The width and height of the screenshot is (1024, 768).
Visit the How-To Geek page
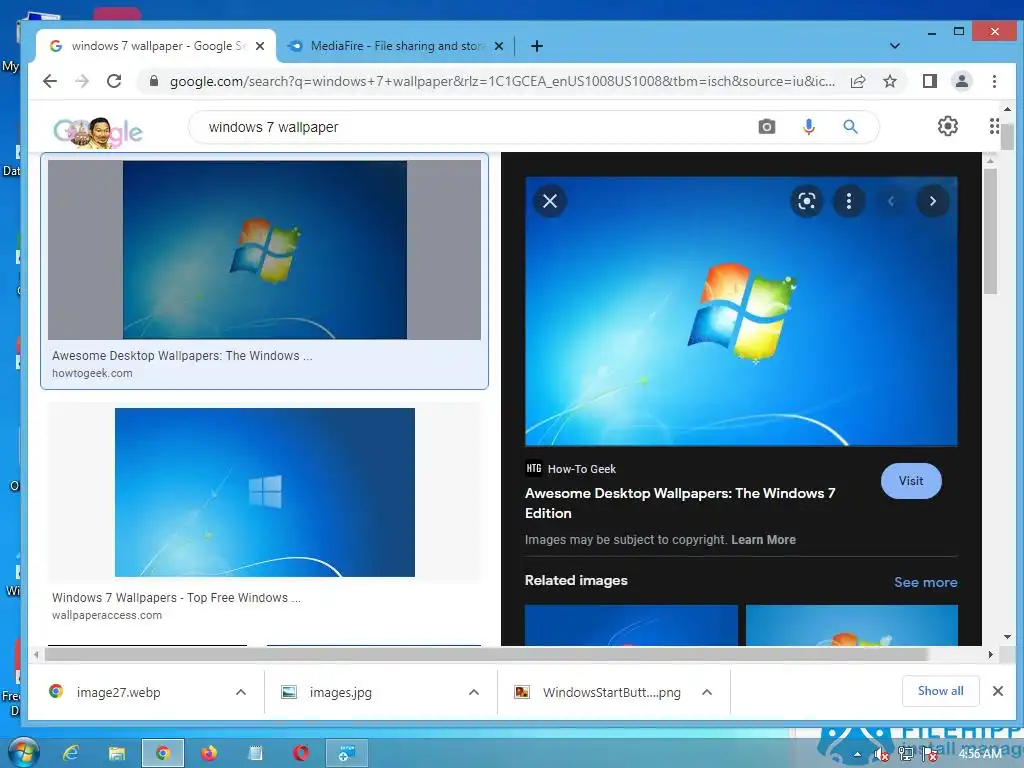(911, 481)
